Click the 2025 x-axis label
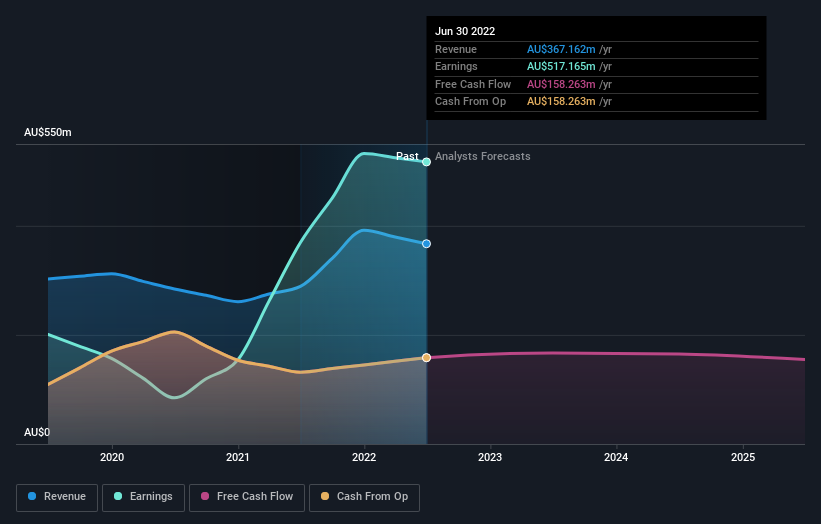Screen dimensions: 821x524 [x=742, y=457]
